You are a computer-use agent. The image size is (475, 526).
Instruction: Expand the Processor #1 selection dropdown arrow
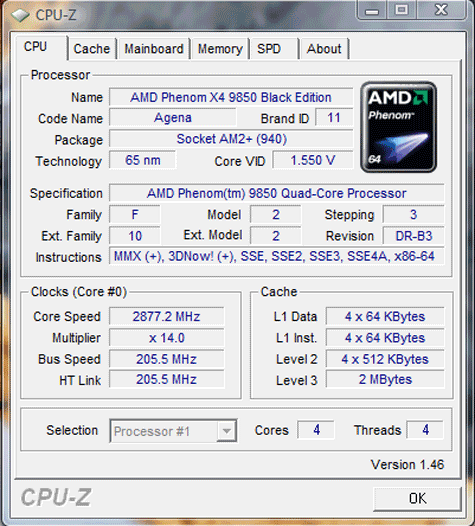pos(226,431)
